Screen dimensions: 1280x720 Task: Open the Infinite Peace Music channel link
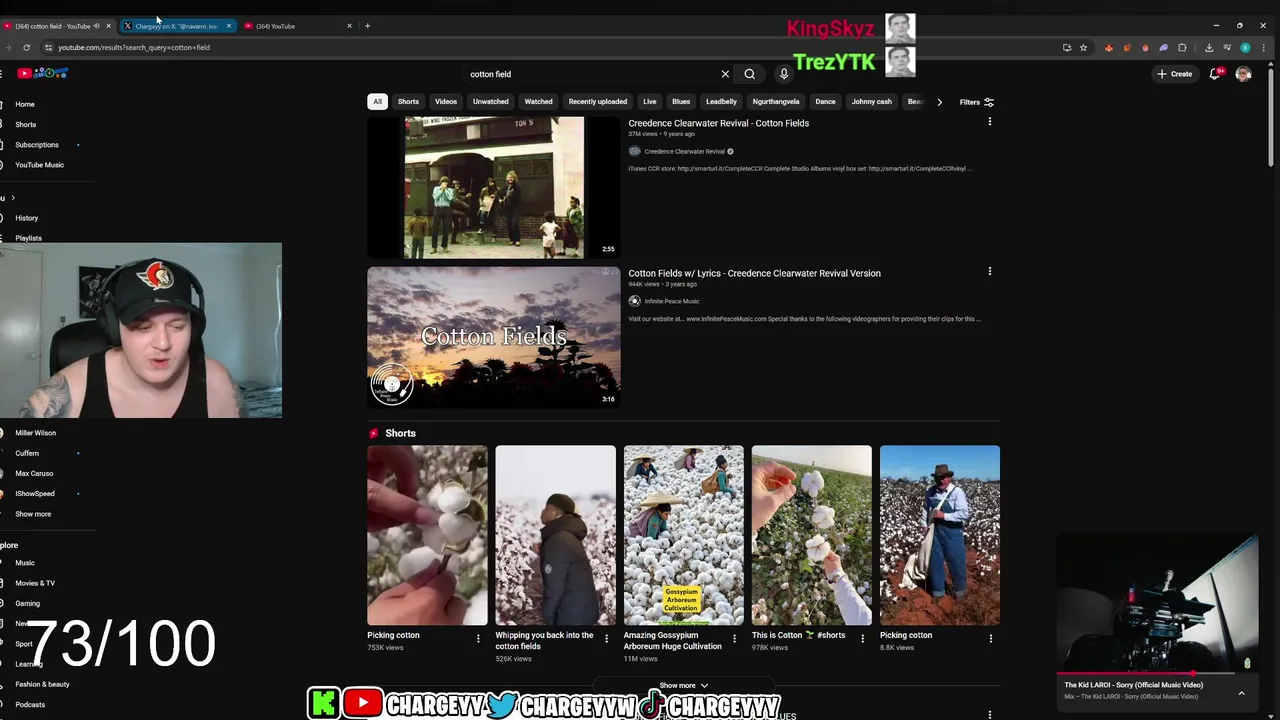click(672, 301)
